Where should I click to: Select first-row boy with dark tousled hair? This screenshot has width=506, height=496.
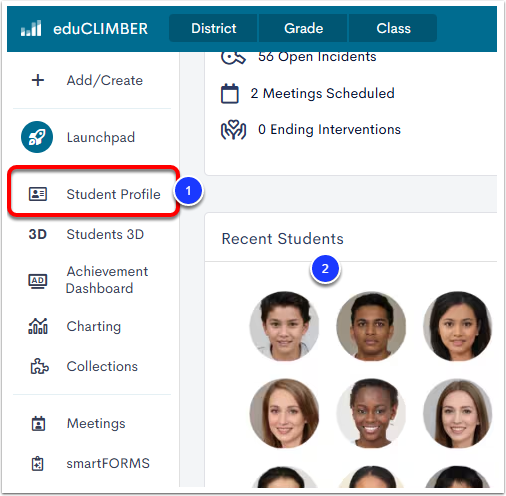click(x=284, y=326)
